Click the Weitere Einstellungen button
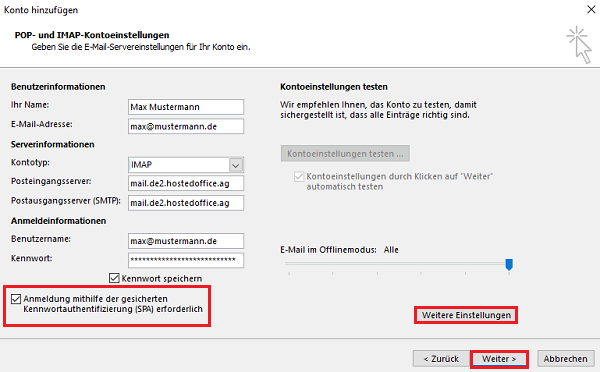 [466, 315]
